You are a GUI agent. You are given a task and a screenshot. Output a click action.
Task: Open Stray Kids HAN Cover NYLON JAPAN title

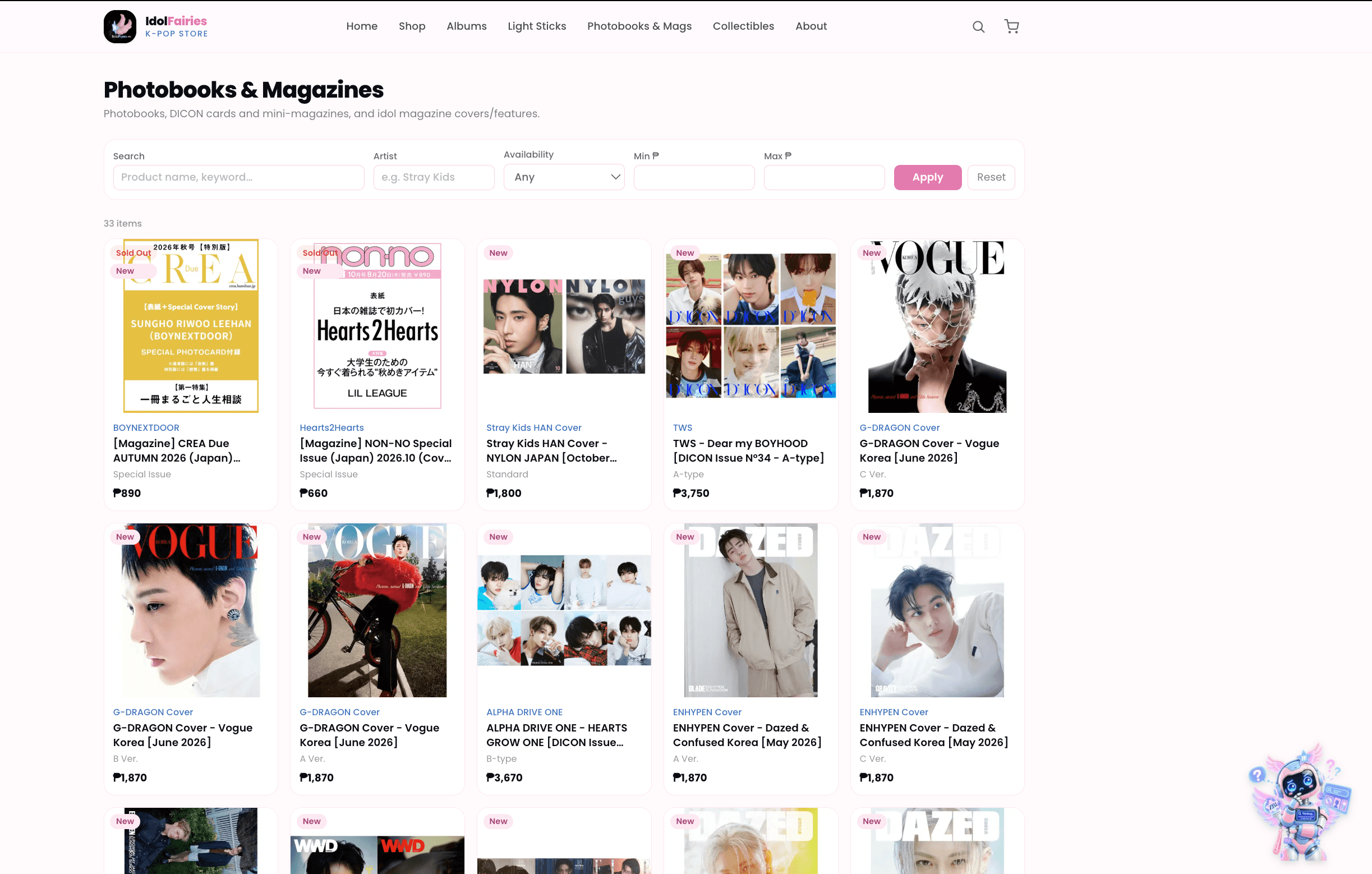551,450
